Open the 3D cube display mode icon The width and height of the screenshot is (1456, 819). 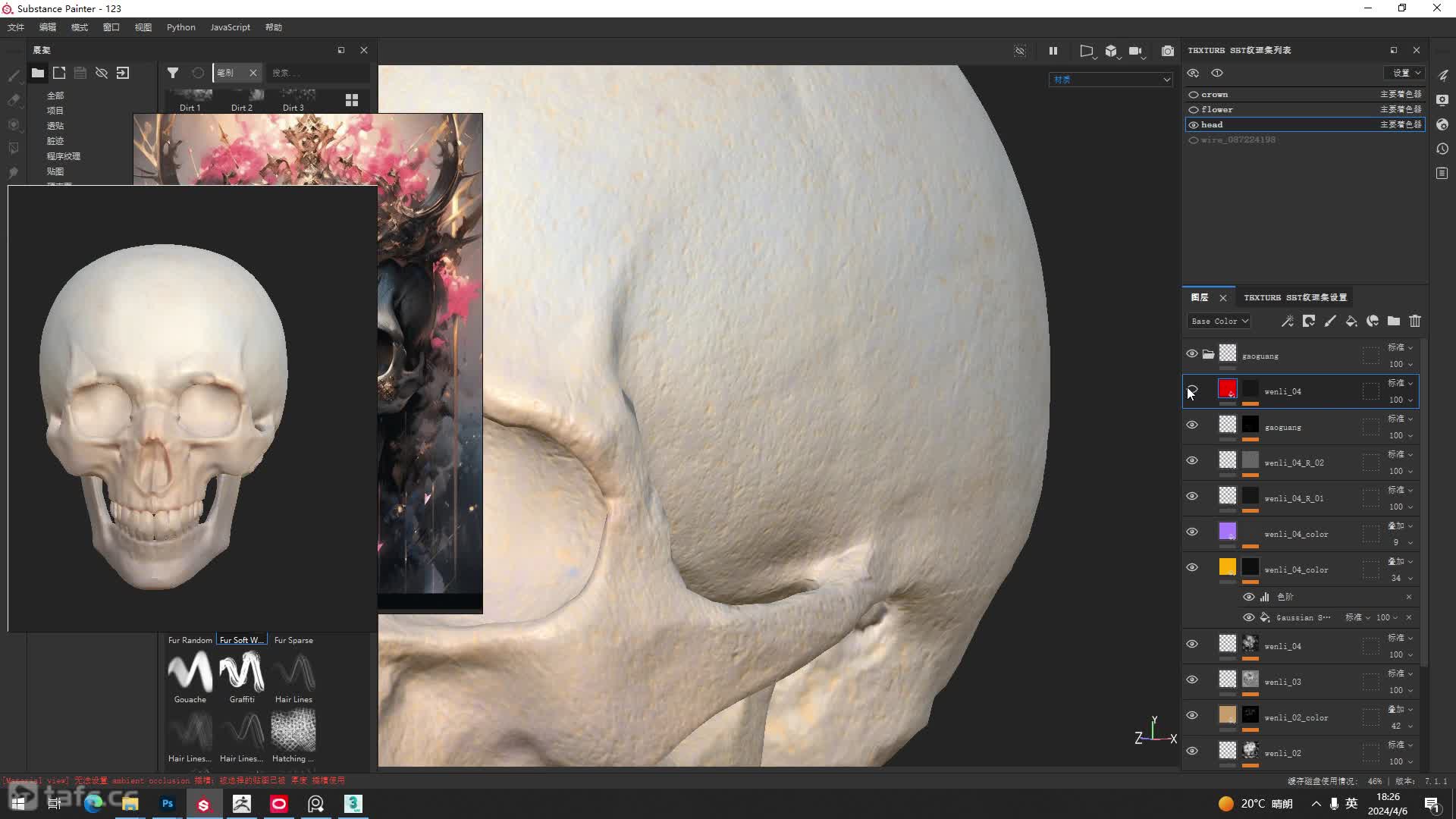coord(1111,51)
